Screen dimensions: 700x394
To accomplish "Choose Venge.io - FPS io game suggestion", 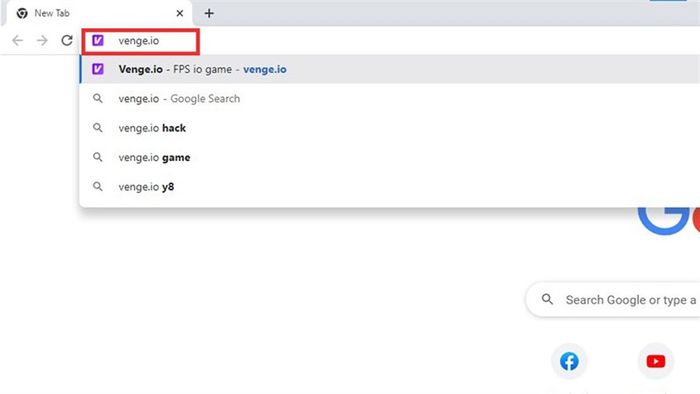I will [x=389, y=69].
